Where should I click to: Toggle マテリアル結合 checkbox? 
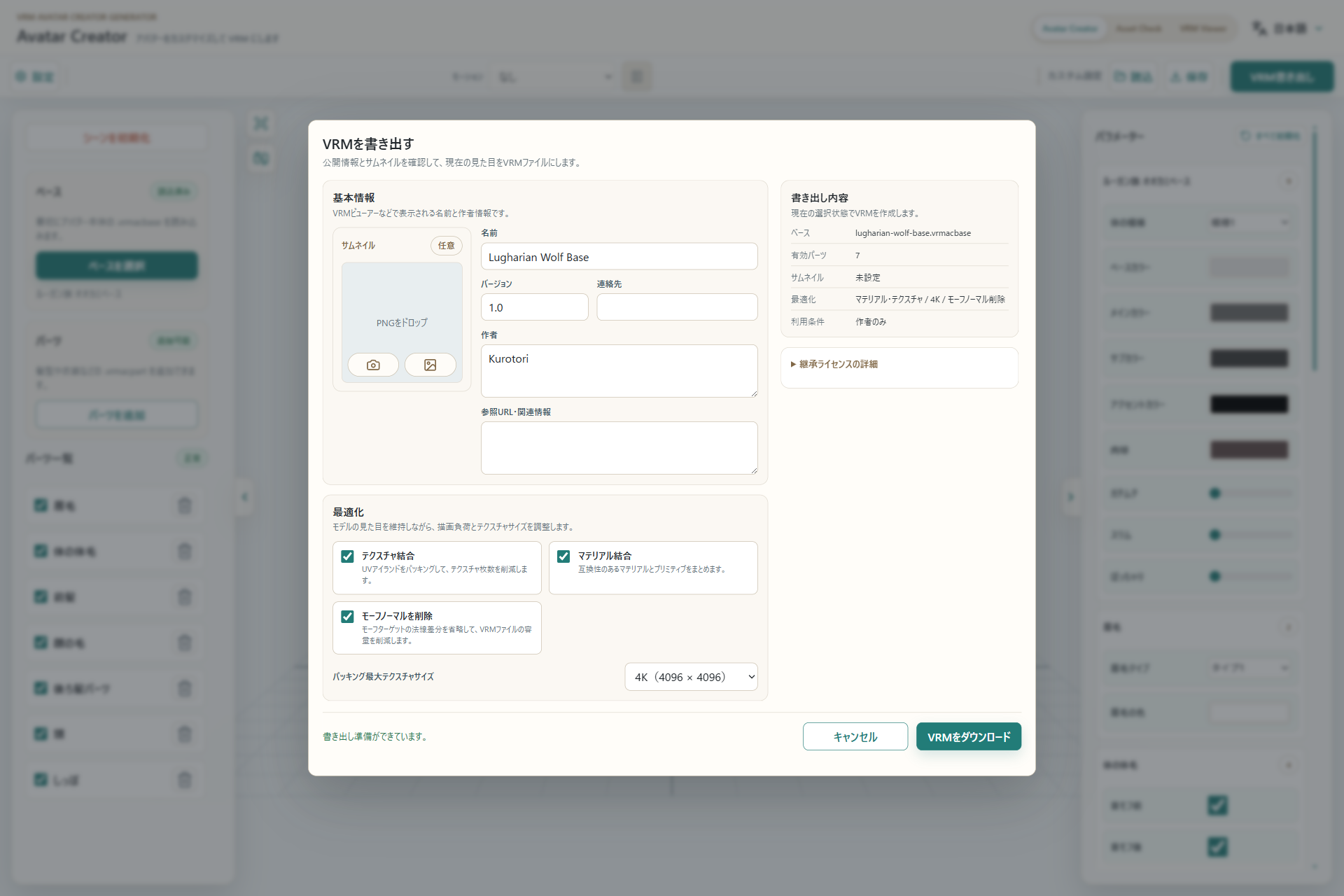tap(563, 556)
